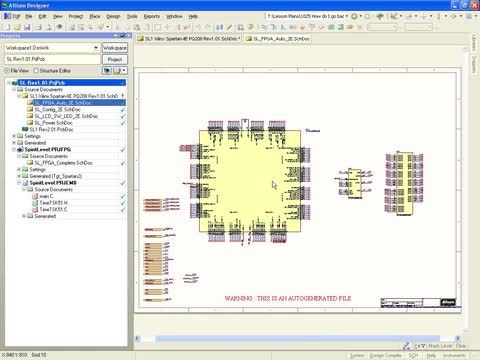Collapse the SpiritLevel.PRJEMB project node
480x360 pixels.
pos(19,183)
